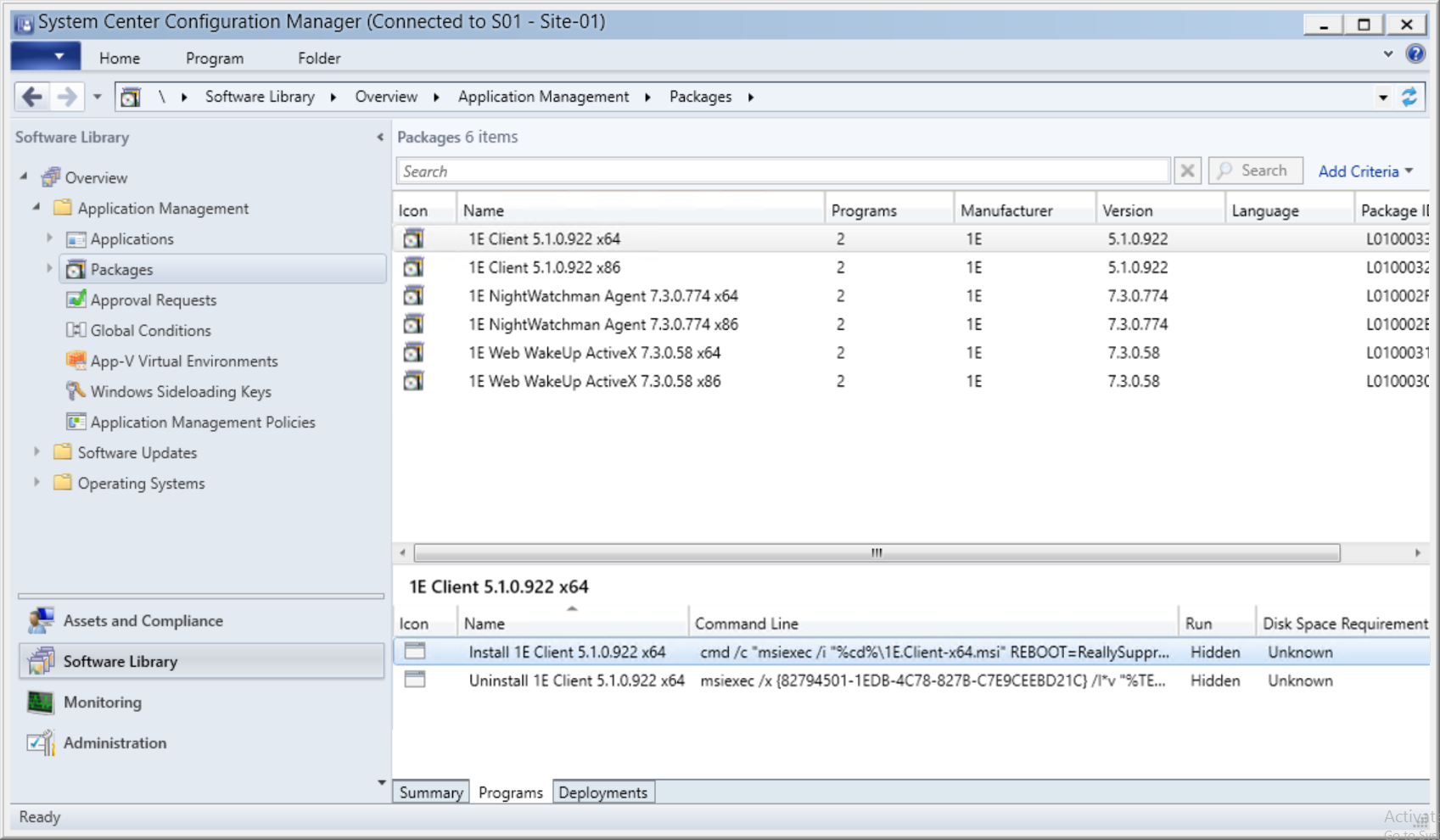Select the Uninstall 1E Client 5.1.0.922 x64 program
This screenshot has width=1440, height=840.
click(x=576, y=680)
